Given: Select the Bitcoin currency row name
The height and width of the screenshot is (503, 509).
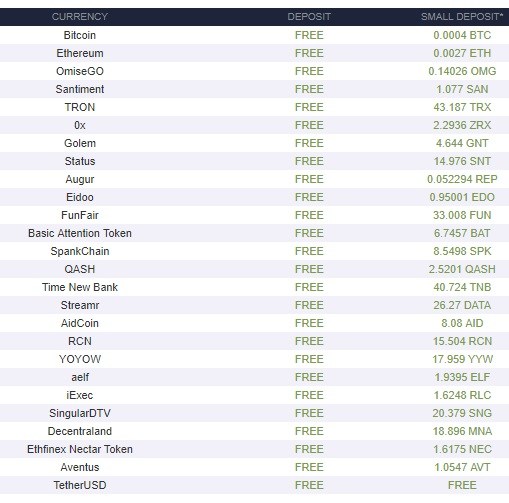Looking at the screenshot, I should pyautogui.click(x=80, y=35).
